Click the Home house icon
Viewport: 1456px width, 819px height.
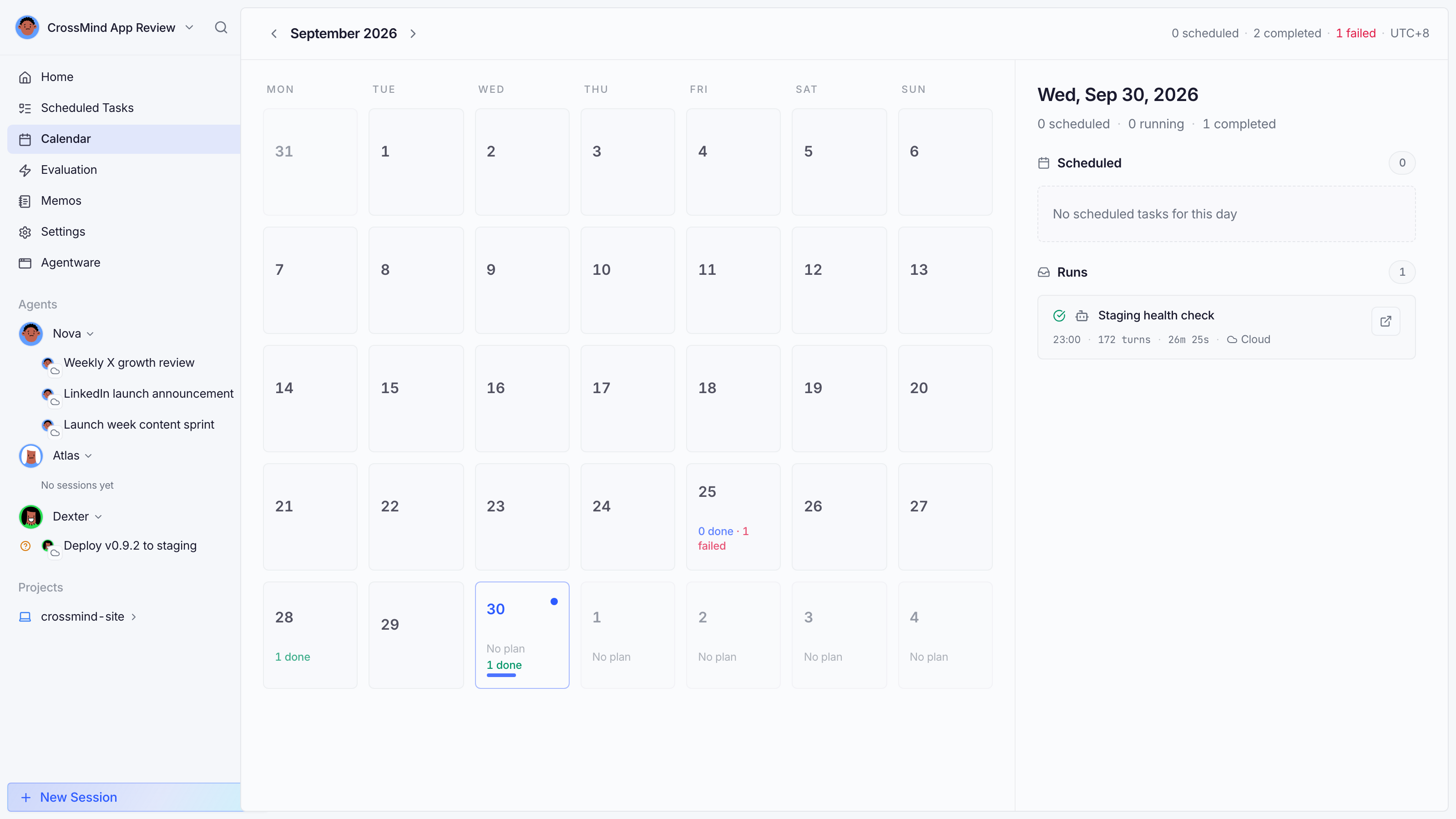(x=25, y=77)
